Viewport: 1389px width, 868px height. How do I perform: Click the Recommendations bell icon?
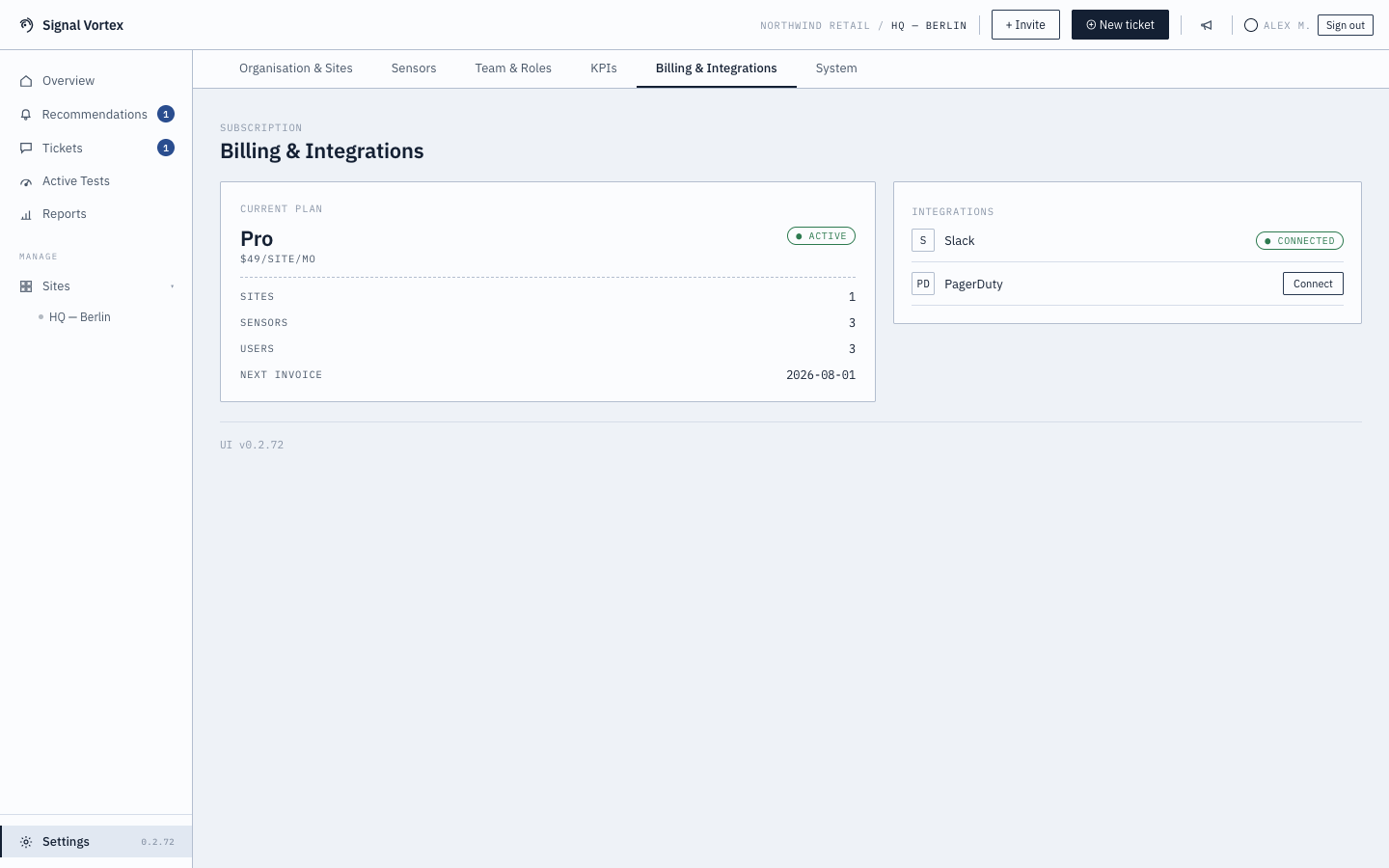click(26, 115)
